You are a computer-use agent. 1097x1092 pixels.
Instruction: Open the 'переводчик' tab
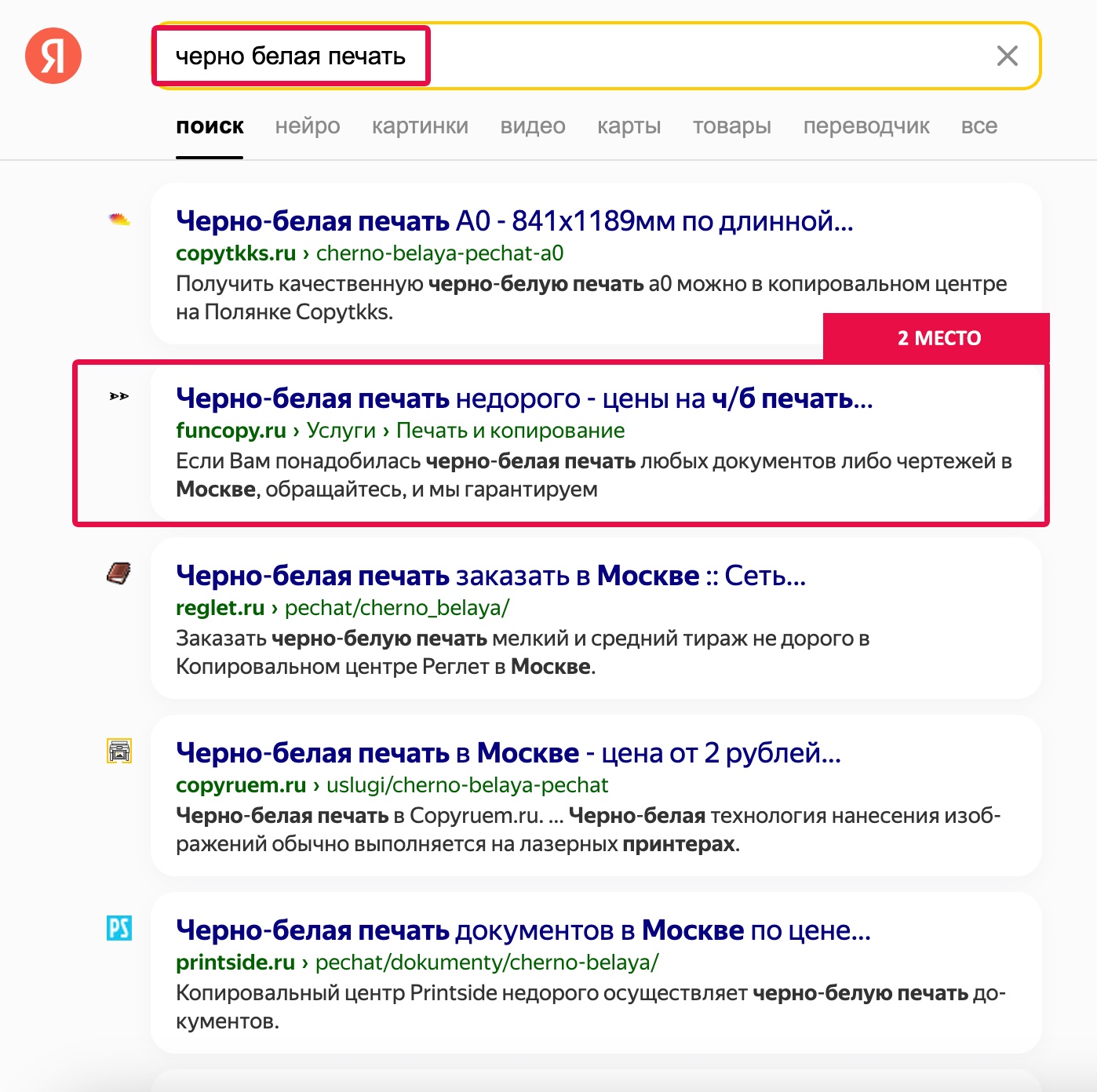pos(866,126)
